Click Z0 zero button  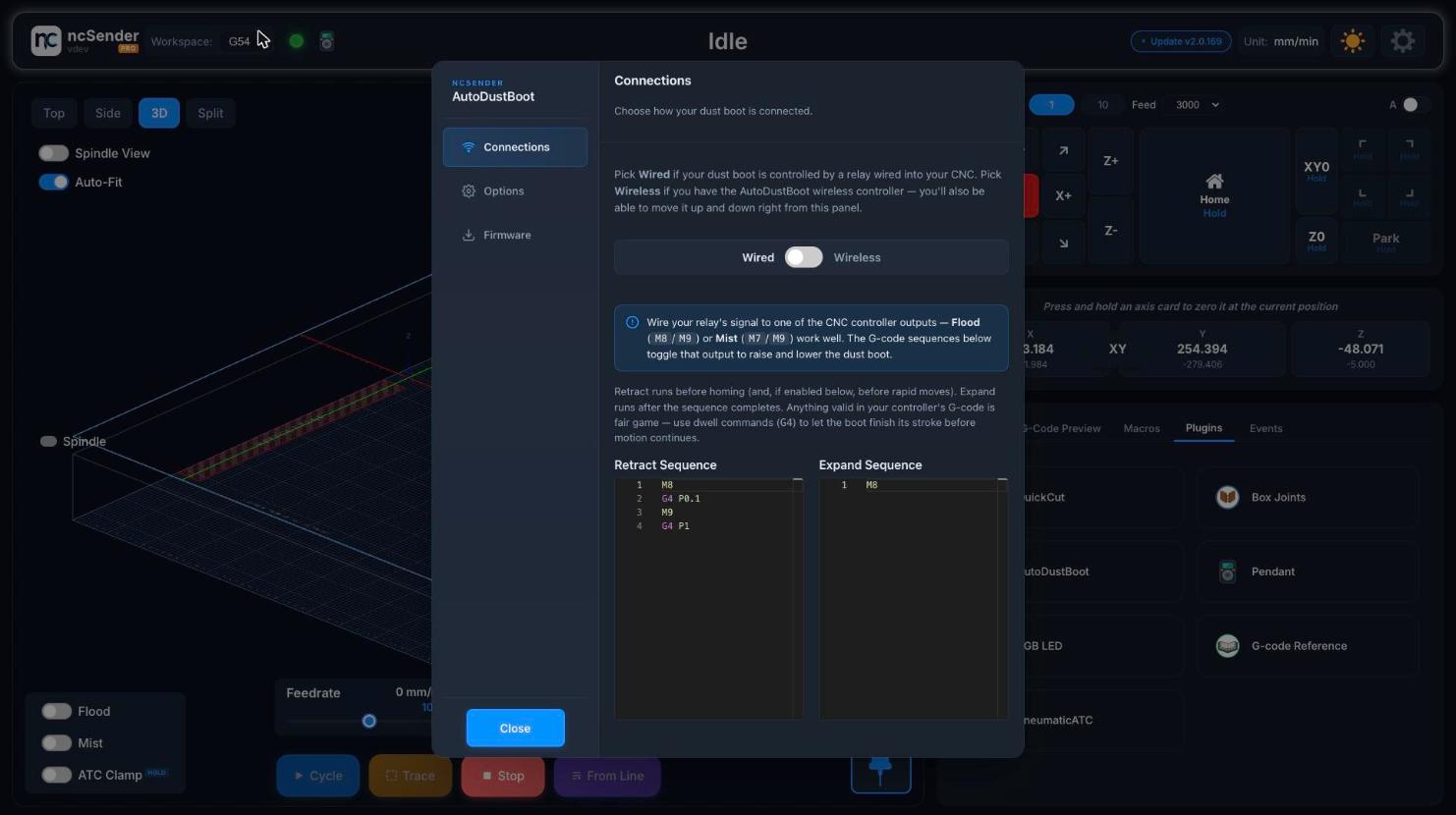point(1316,241)
